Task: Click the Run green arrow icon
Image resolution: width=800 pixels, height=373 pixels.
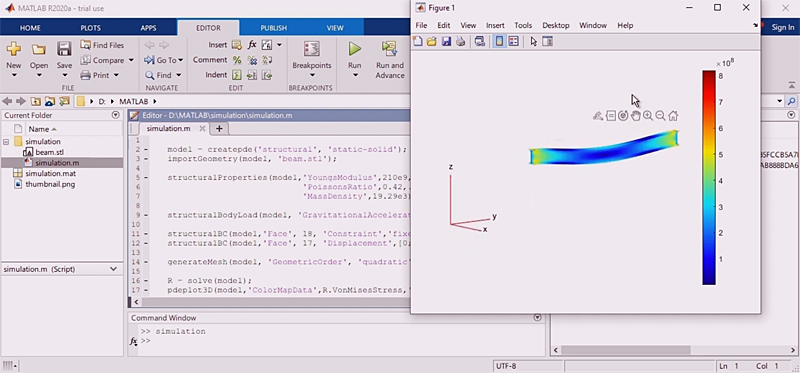Action: [355, 49]
